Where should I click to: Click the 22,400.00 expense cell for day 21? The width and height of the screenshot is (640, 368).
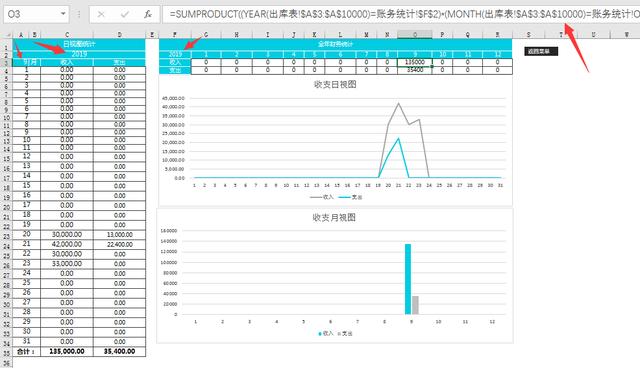pos(119,244)
